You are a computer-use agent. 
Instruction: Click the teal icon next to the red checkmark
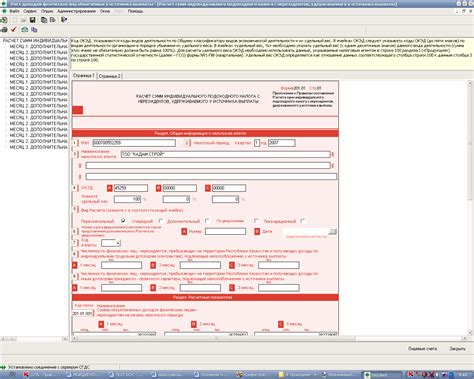pyautogui.click(x=25, y=30)
